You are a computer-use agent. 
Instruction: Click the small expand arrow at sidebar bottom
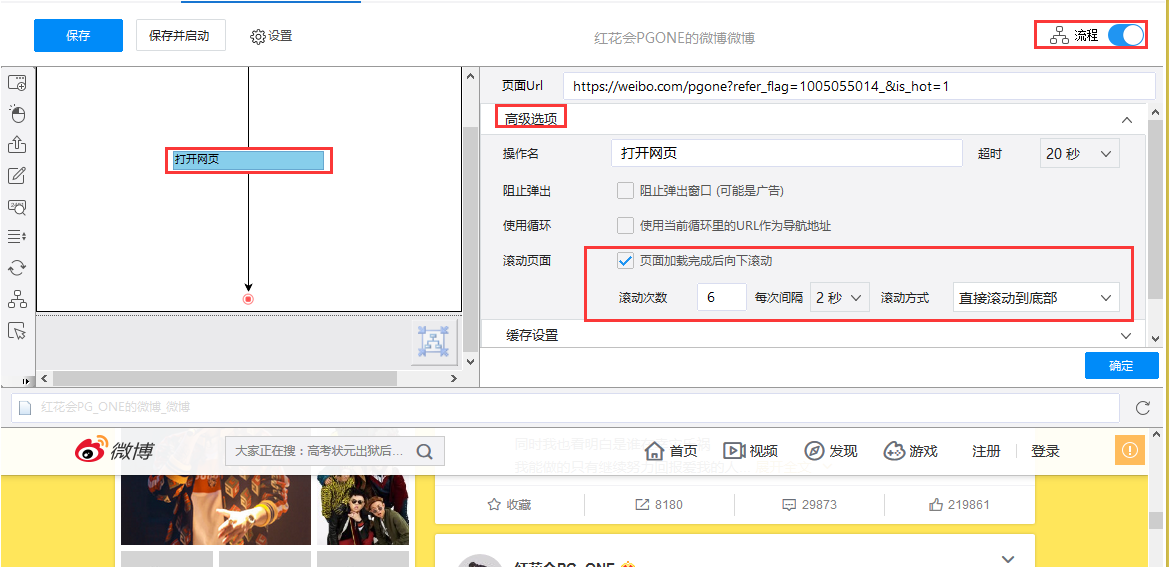coord(27,381)
